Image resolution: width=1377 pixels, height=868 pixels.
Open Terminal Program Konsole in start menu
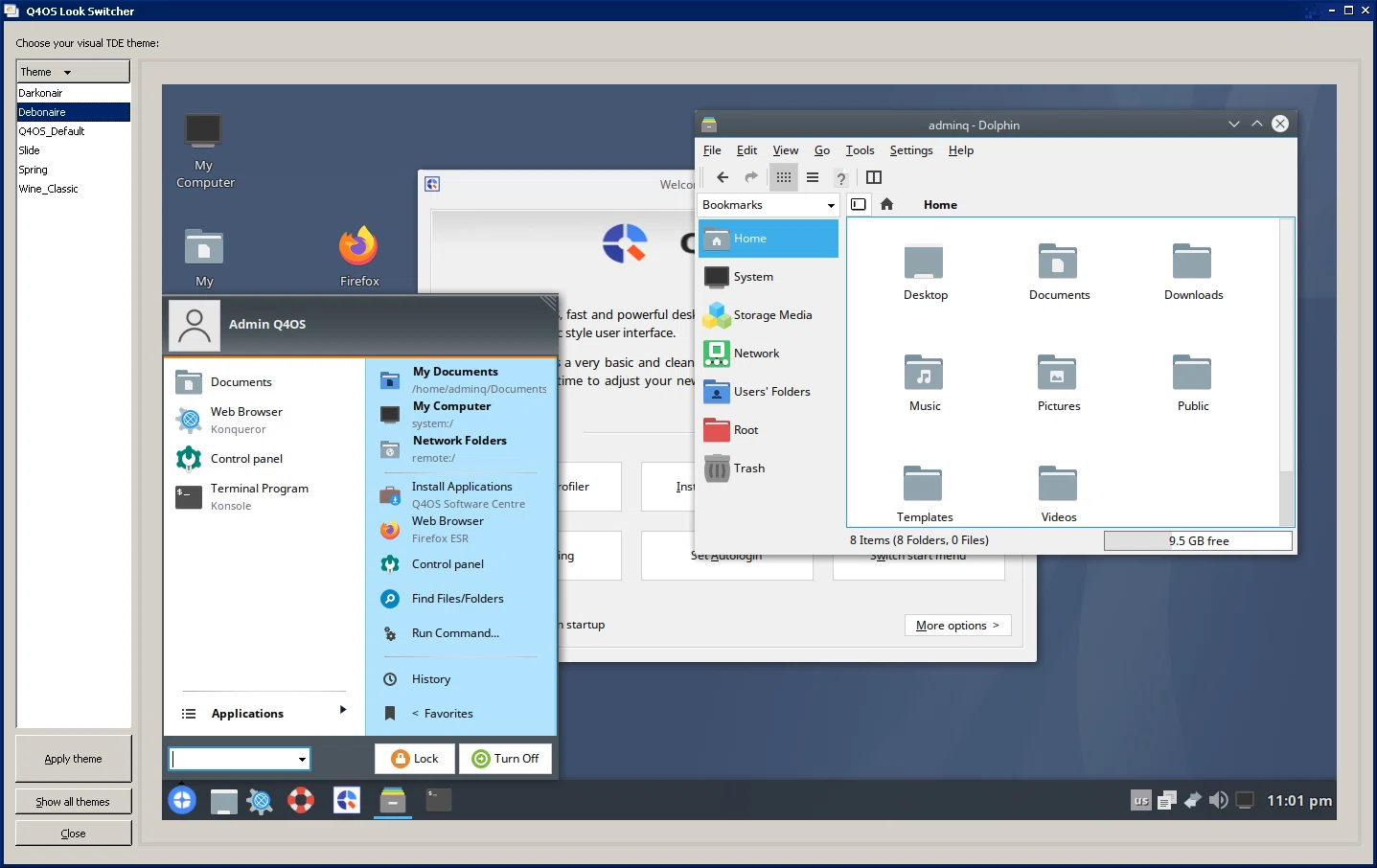point(264,496)
